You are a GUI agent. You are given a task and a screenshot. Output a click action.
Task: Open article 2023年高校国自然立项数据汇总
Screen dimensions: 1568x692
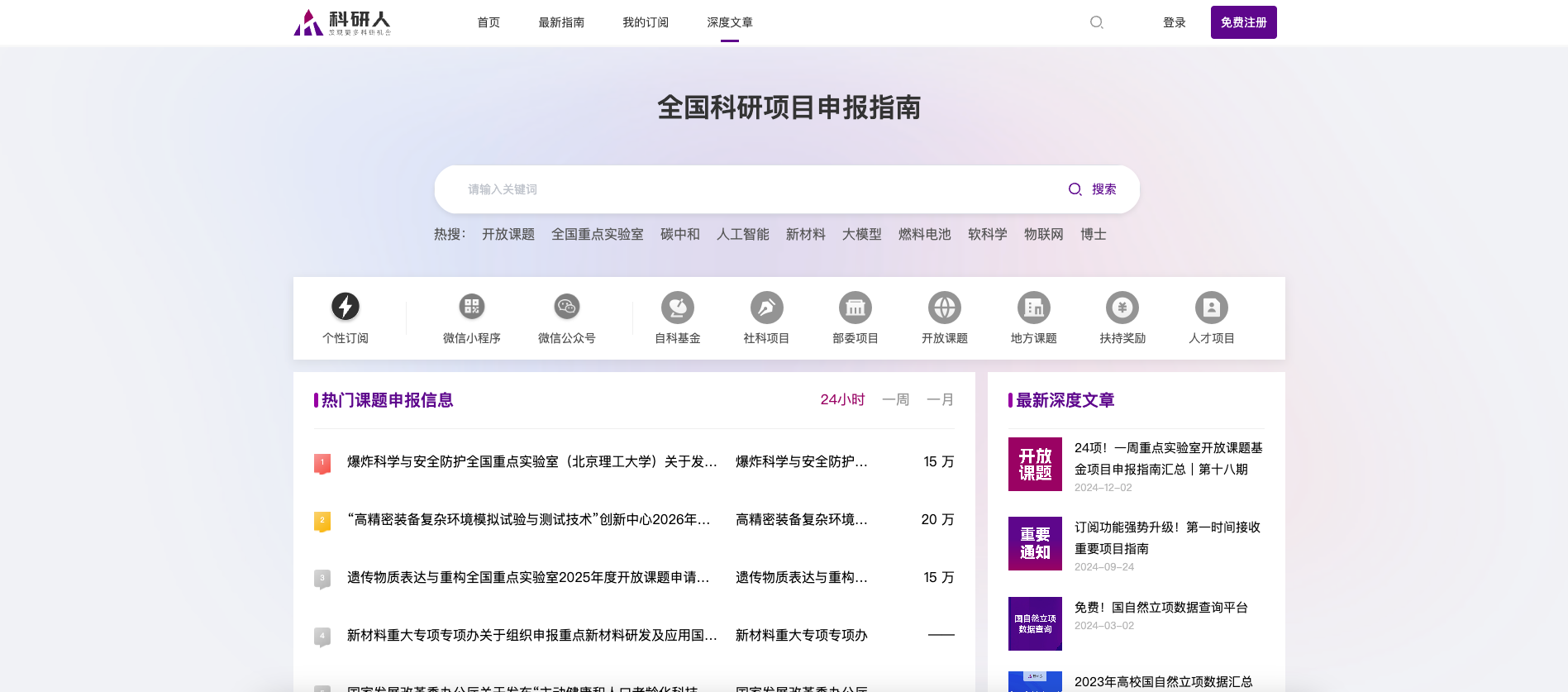[1164, 681]
